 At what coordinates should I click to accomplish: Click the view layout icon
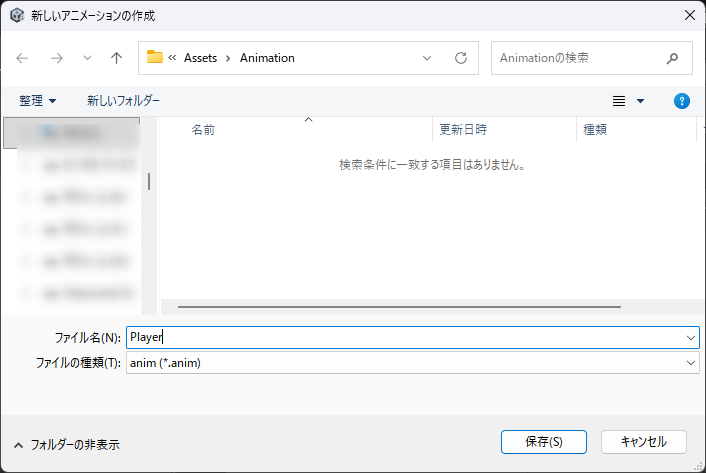(619, 101)
